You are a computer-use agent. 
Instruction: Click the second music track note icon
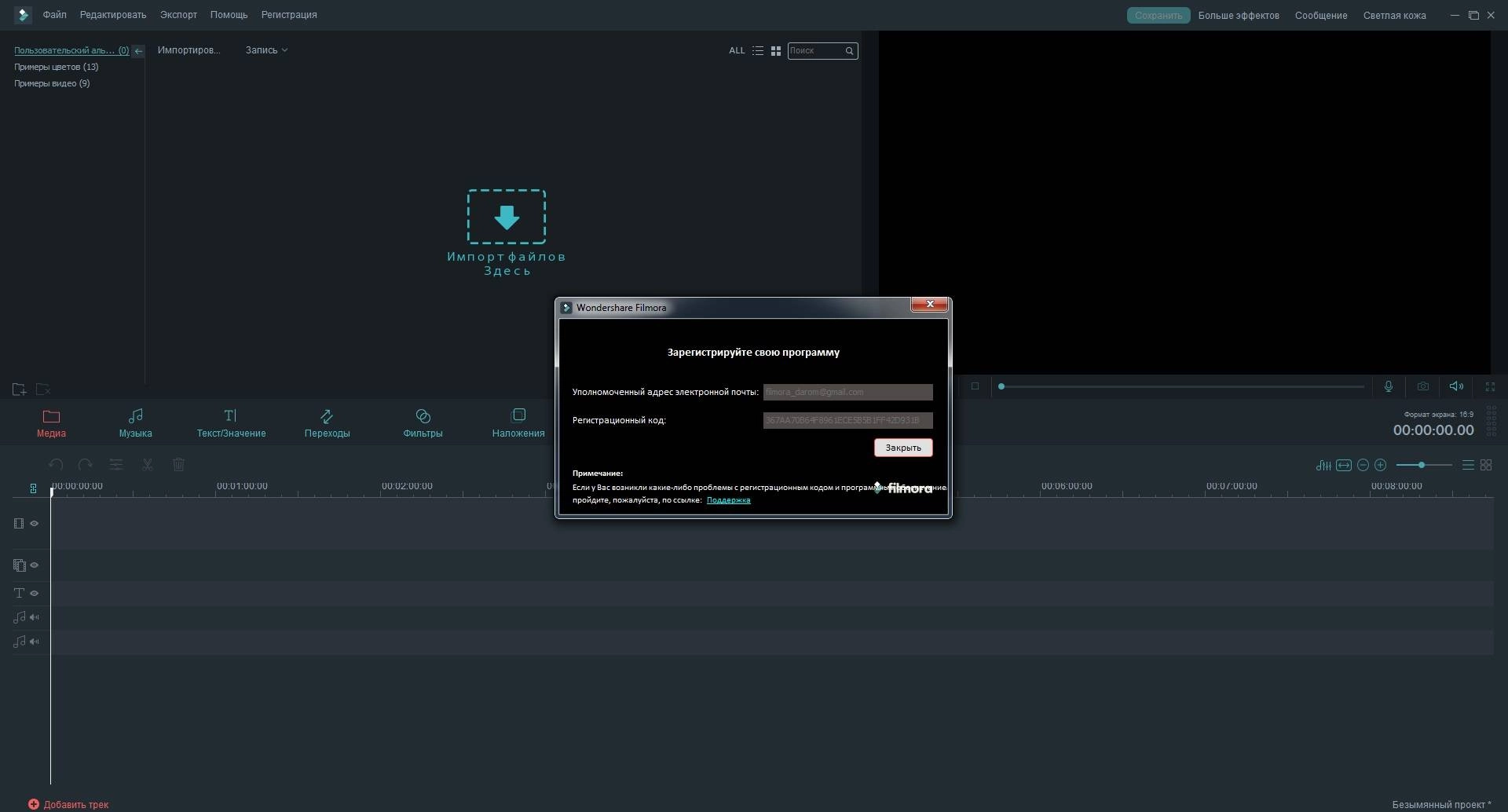tap(19, 642)
